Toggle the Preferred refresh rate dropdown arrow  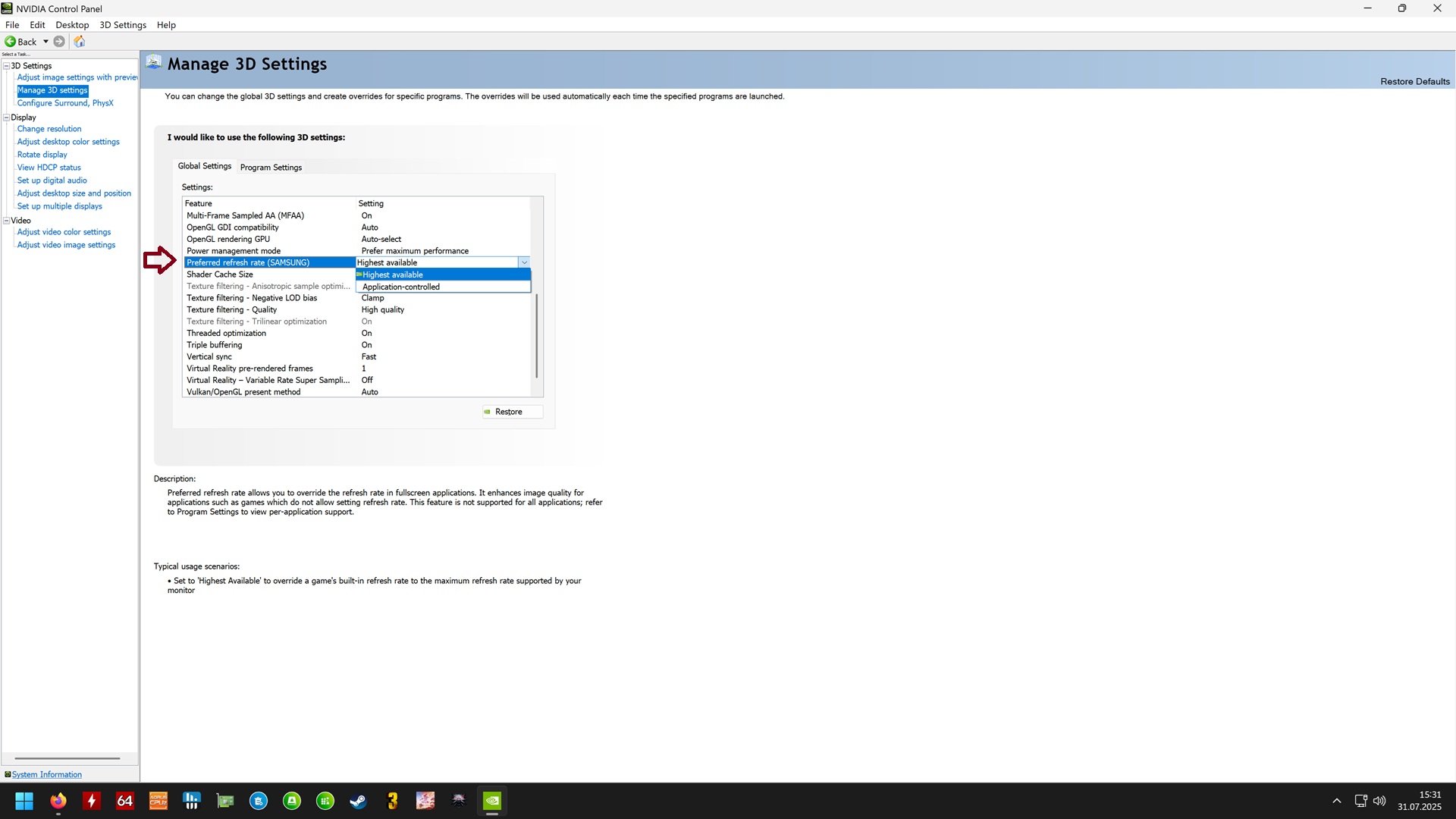(x=524, y=262)
